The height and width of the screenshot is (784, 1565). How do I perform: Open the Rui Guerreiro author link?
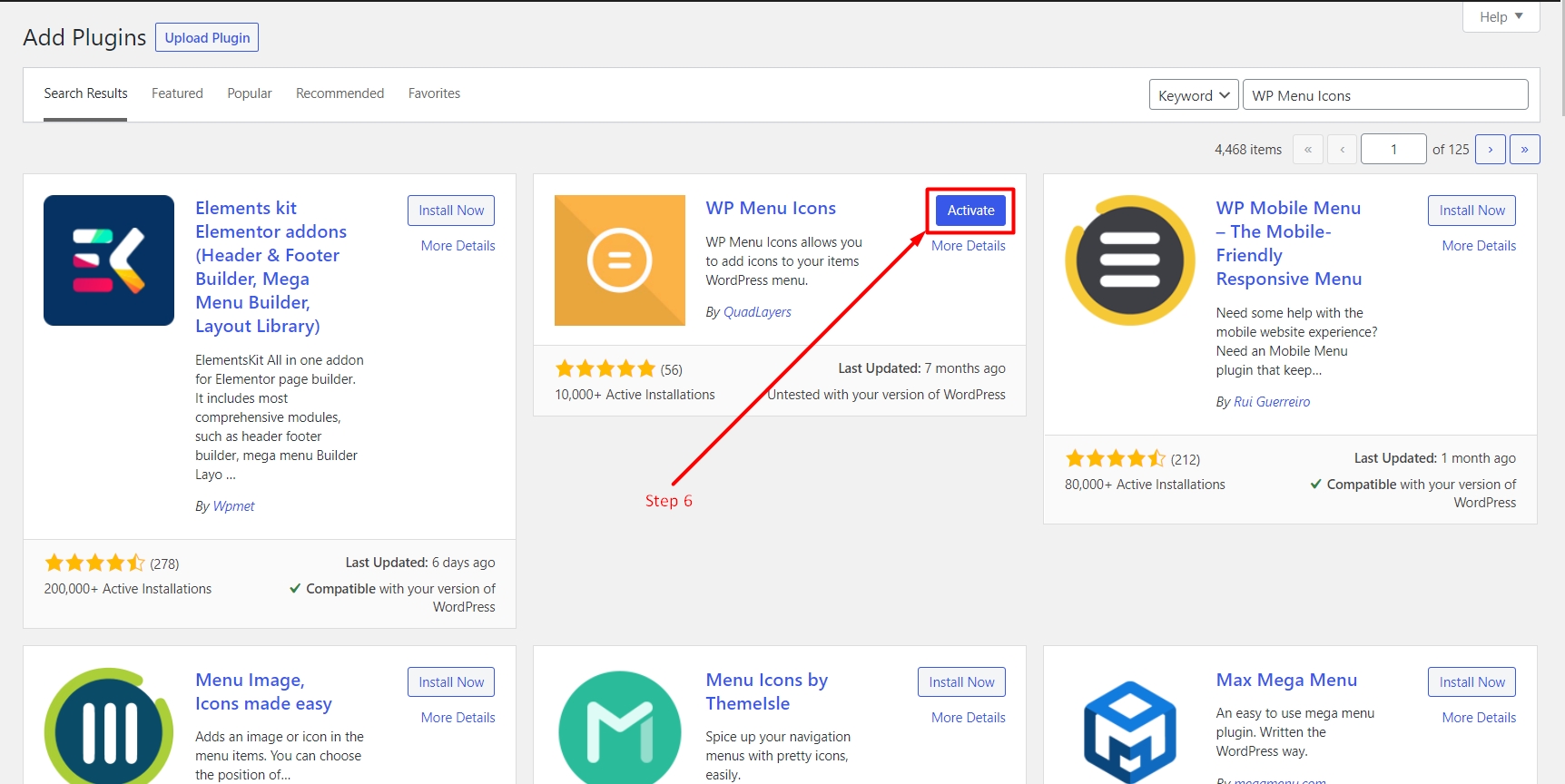click(x=1272, y=402)
